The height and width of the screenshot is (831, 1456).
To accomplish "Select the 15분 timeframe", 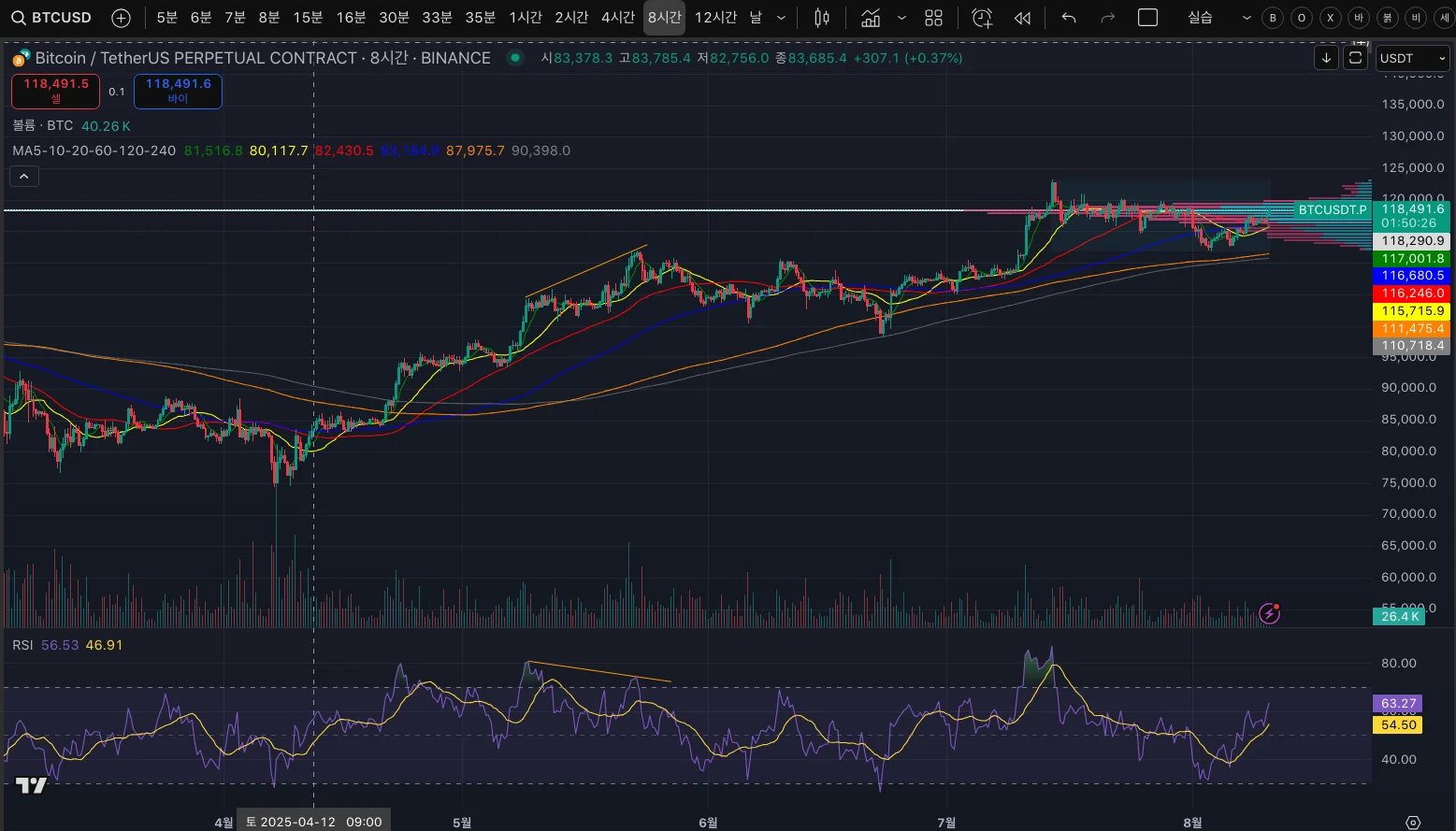I will coord(308,18).
